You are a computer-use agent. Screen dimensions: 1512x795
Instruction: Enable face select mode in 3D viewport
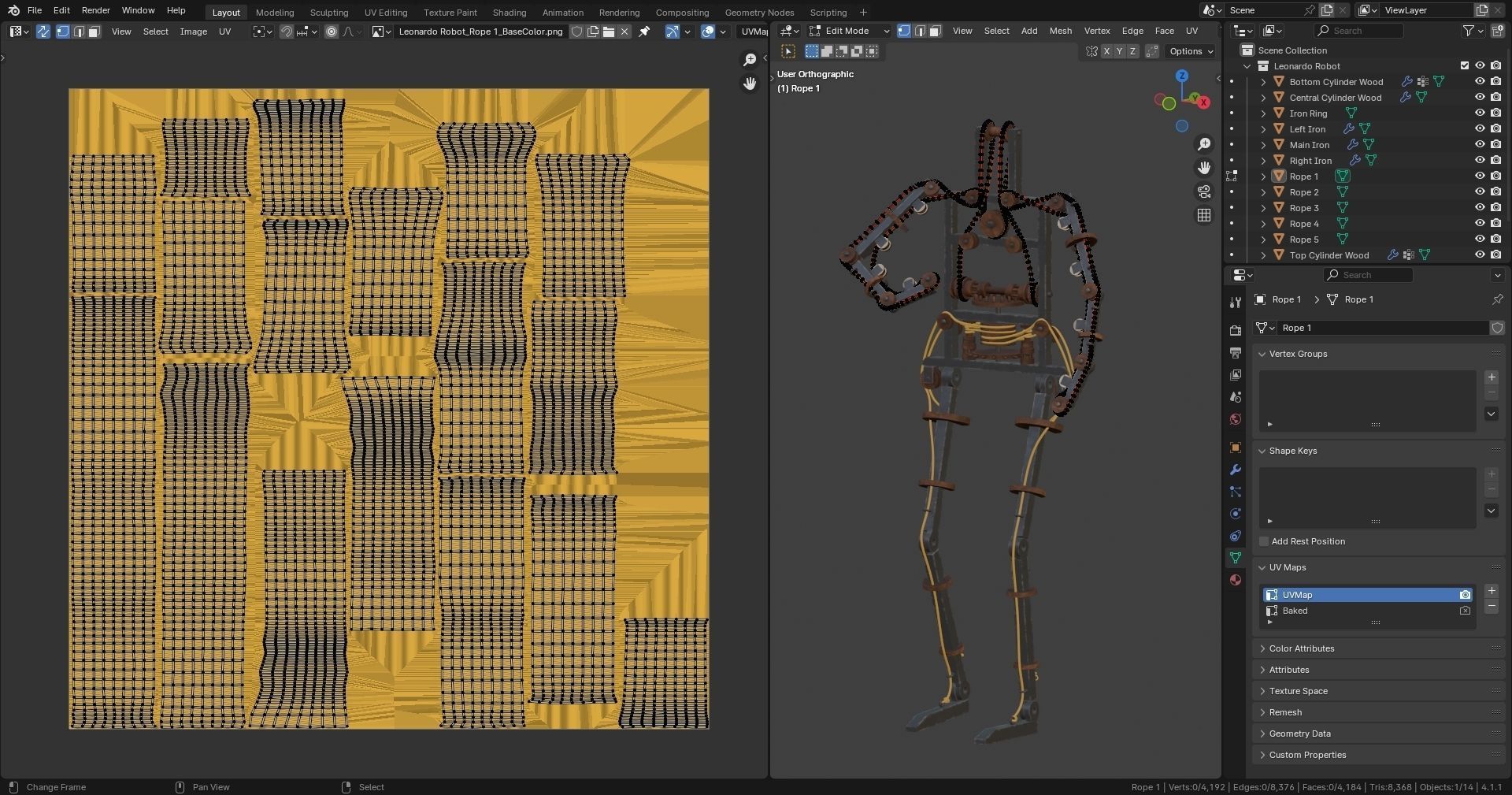pos(935,31)
